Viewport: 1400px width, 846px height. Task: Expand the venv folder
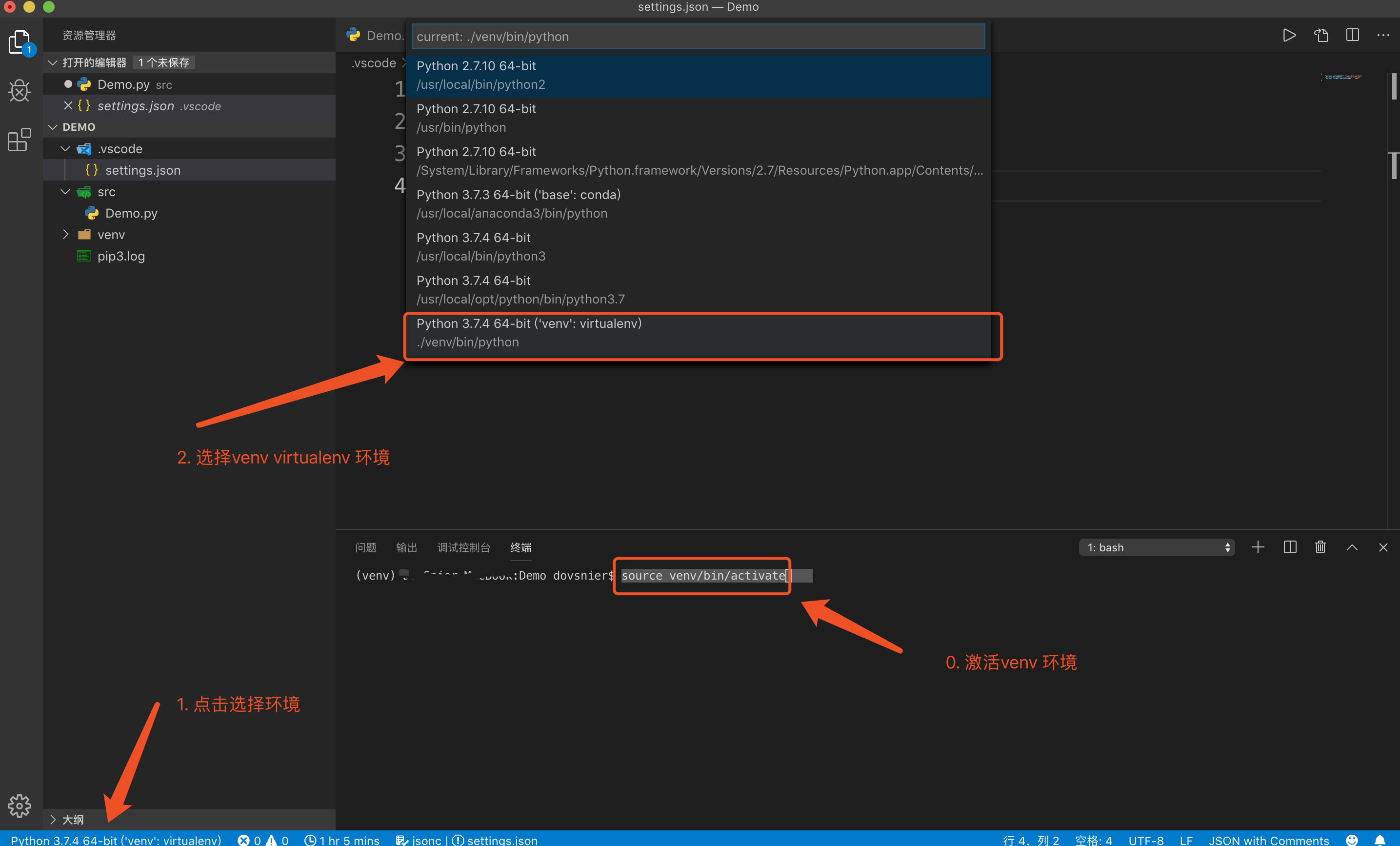pos(65,235)
